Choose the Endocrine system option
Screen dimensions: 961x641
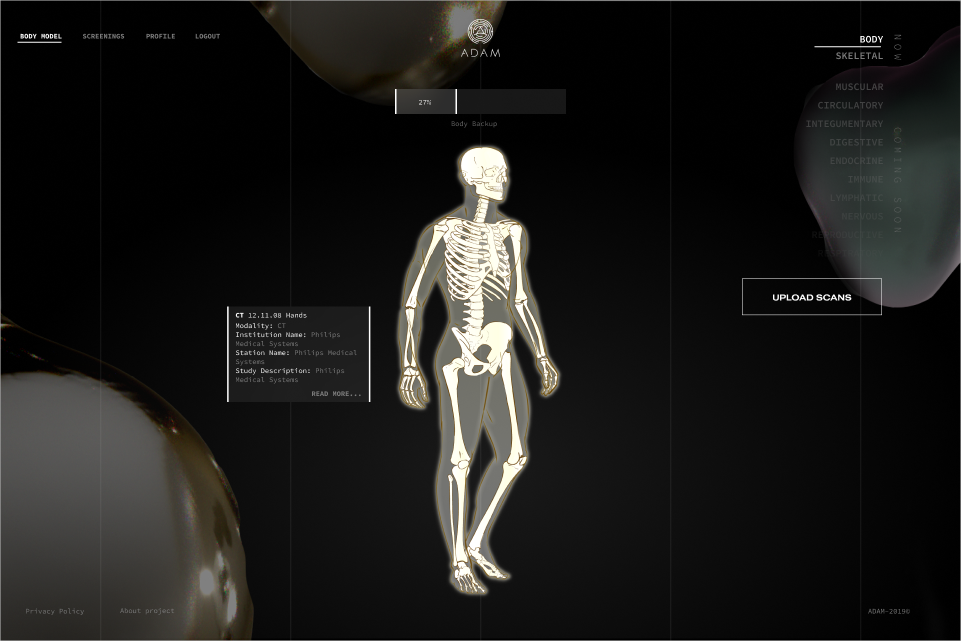855,161
